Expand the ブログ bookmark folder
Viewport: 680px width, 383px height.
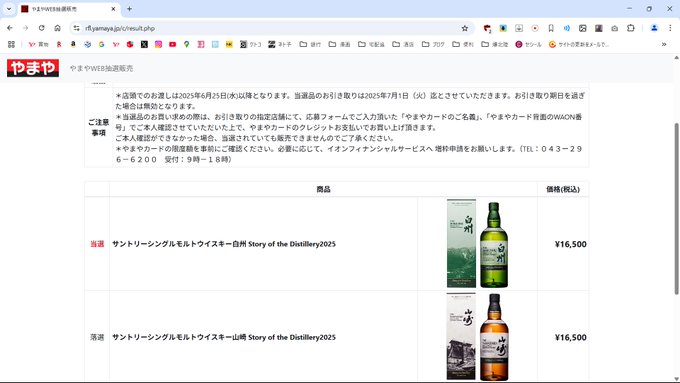pos(433,44)
